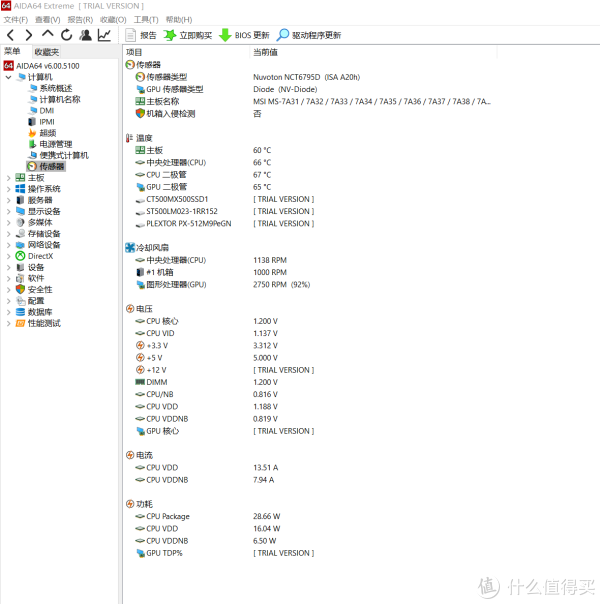Click the 操作系统 Windows logo icon
Image resolution: width=600 pixels, height=604 pixels.
pos(20,189)
